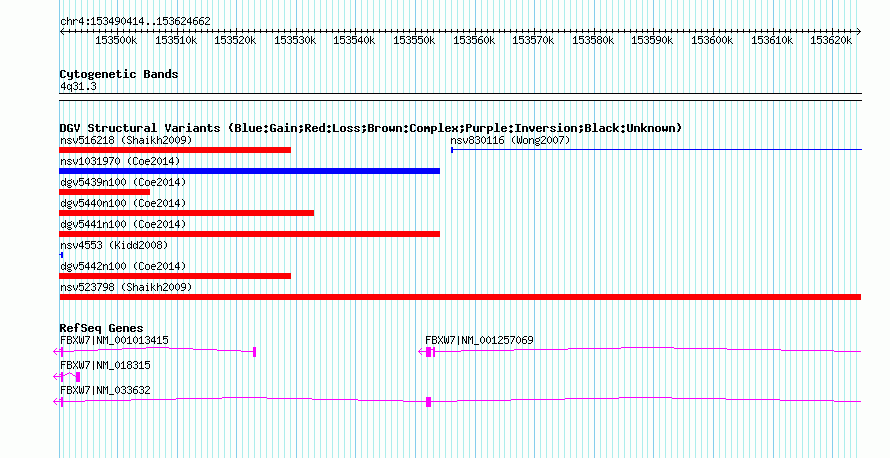
Task: Click the 4q31.3 band label
Action: (78, 87)
